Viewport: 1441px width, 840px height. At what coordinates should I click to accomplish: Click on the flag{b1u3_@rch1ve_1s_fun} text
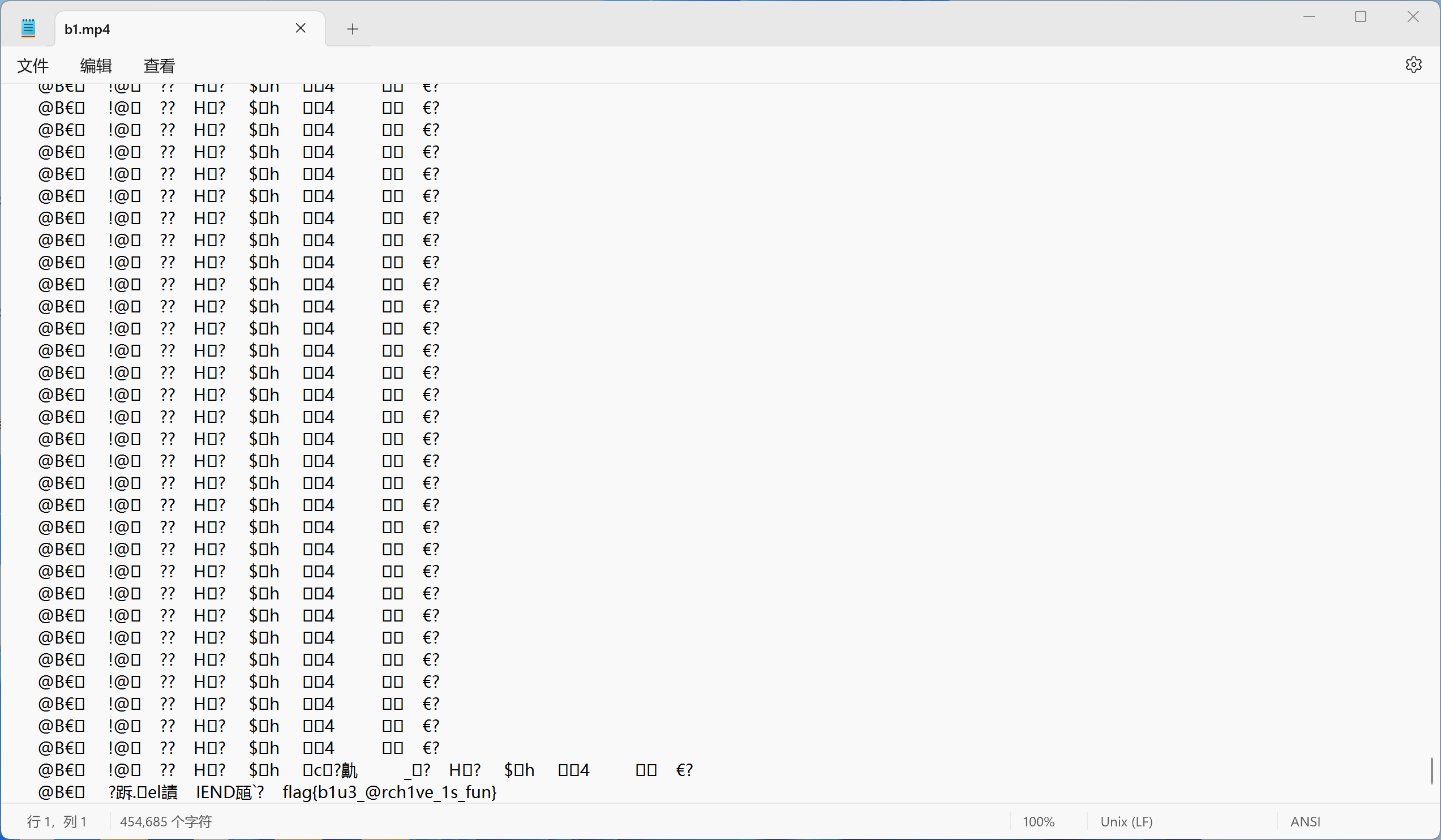point(389,792)
